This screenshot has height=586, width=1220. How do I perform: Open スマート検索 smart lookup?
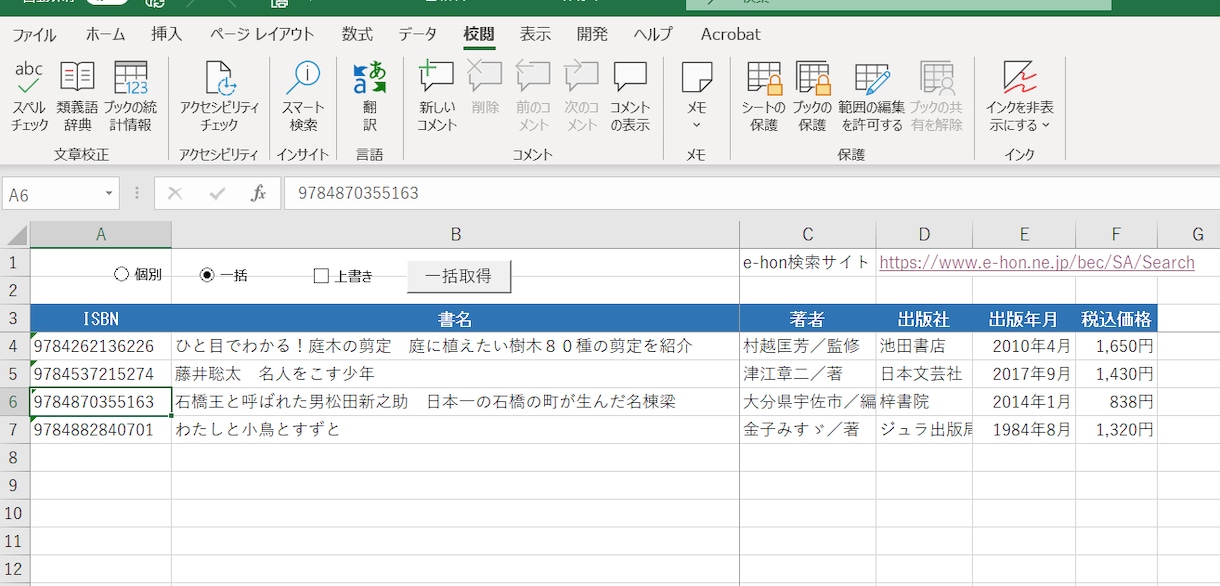click(303, 96)
